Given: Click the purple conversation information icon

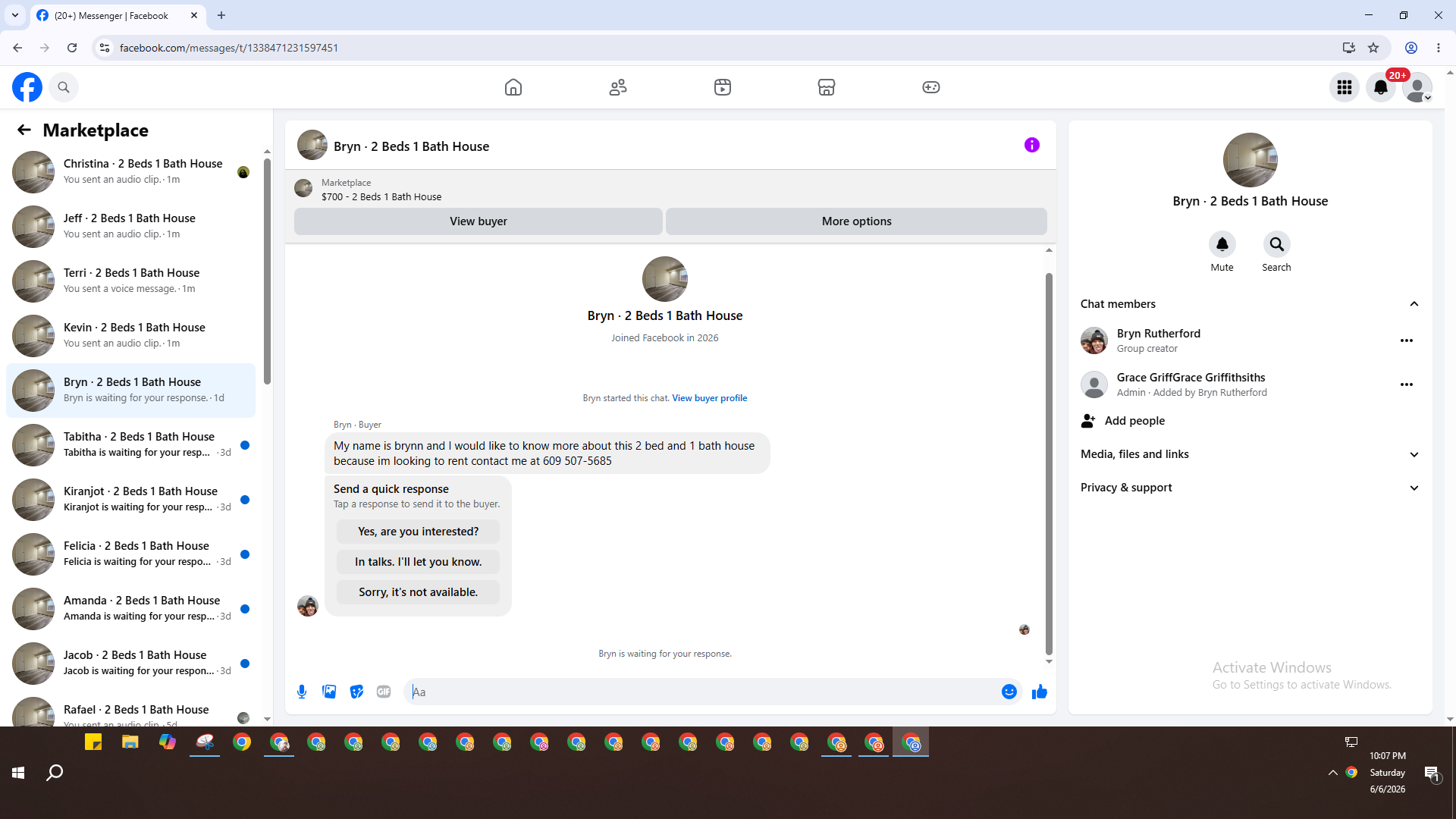Looking at the screenshot, I should (x=1032, y=145).
